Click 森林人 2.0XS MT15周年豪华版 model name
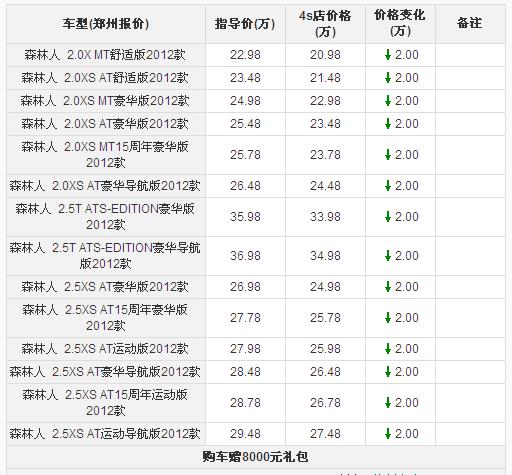The width and height of the screenshot is (512, 475). tap(105, 154)
